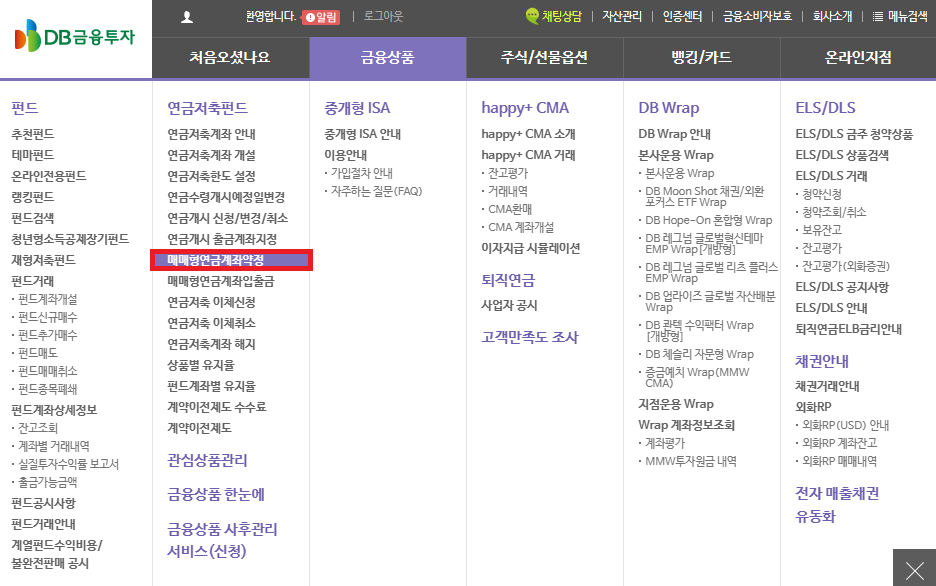This screenshot has height=586, width=936.
Task: Open 전자 매출채권 유동화
Action: [837, 505]
